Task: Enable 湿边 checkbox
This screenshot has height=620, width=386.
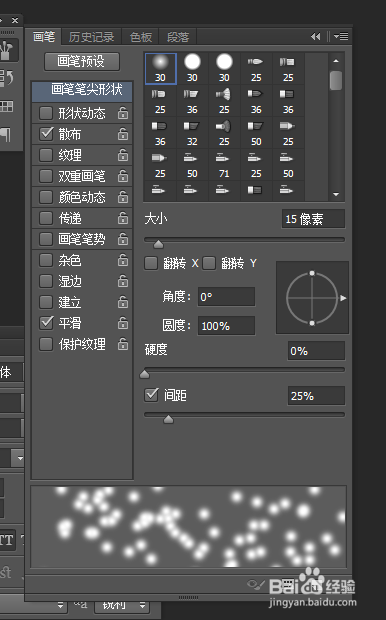Action: (46, 281)
